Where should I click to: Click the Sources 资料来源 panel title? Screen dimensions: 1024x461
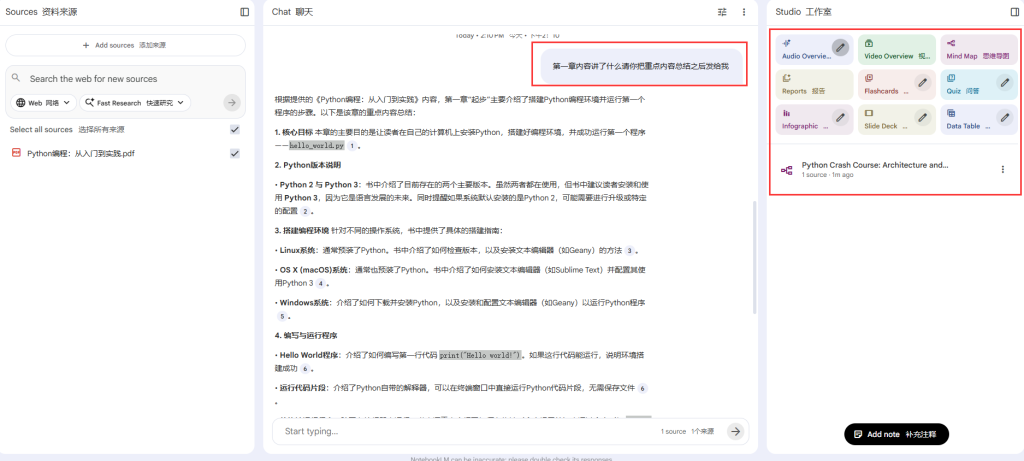[42, 12]
